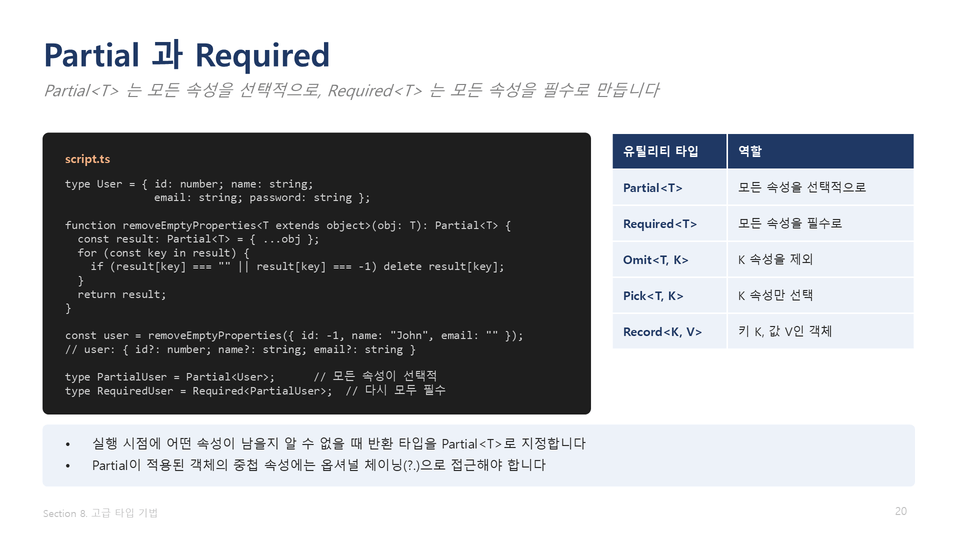Click the footer "Section 8. 고급 타입 기법"
960x540 pixels.
[100, 513]
